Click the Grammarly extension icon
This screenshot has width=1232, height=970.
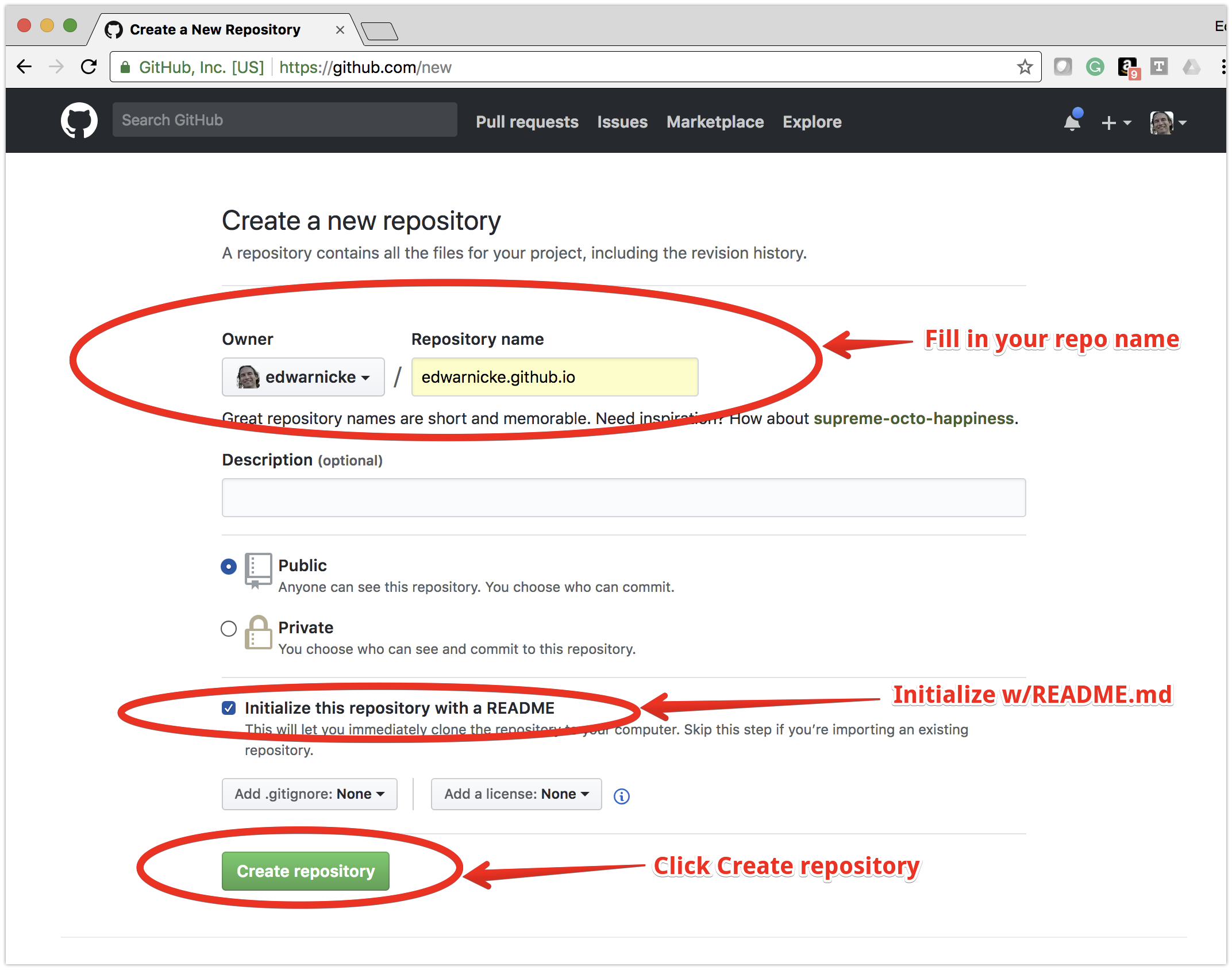1095,67
